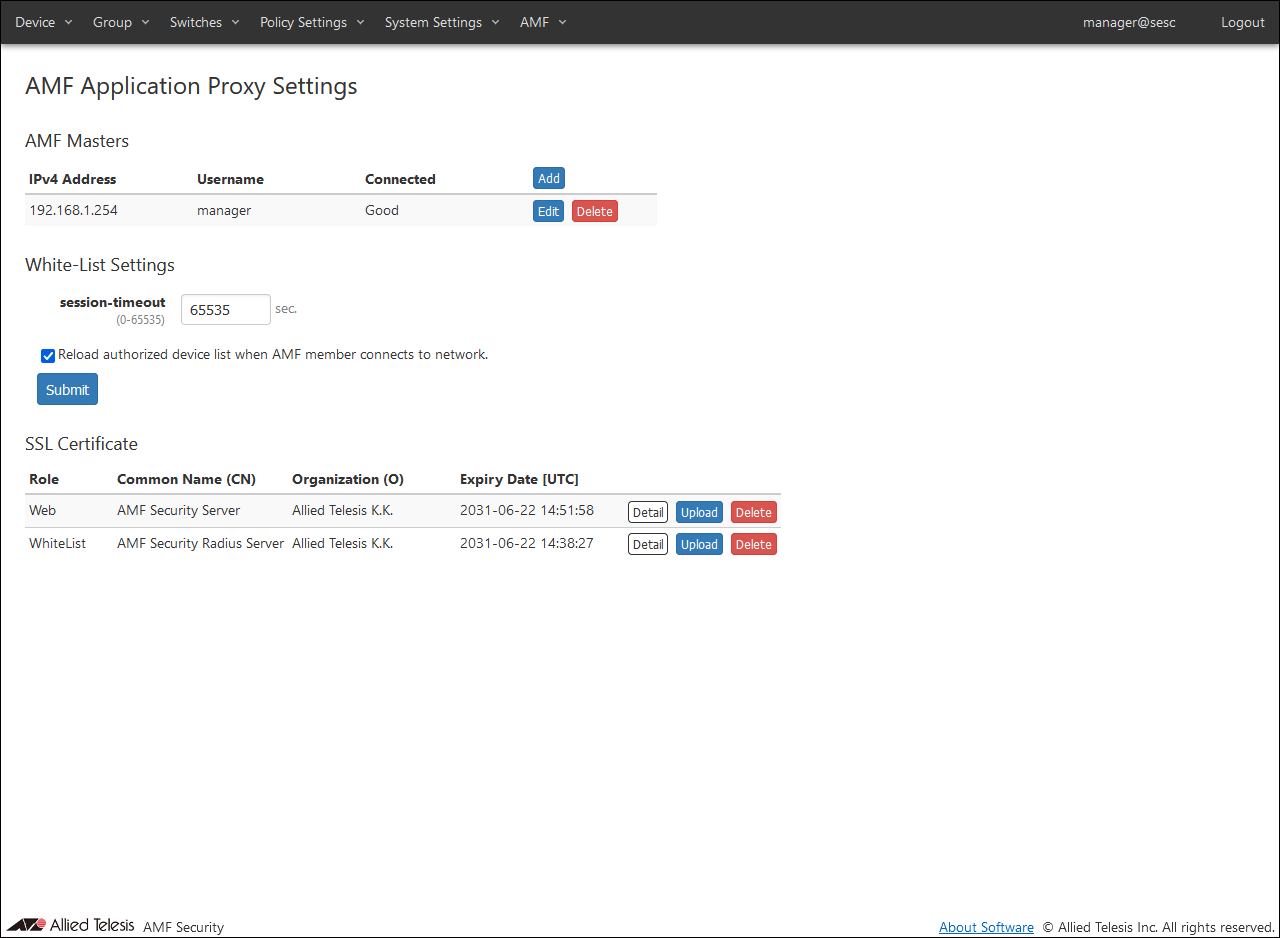The height and width of the screenshot is (938, 1280).
Task: Click the session-timeout input field
Action: [225, 310]
